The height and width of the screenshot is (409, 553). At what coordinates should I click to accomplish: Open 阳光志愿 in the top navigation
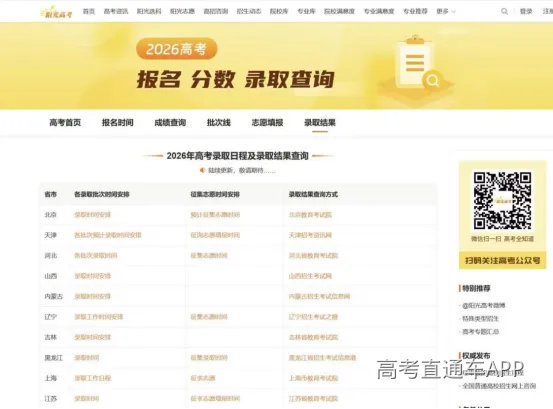click(182, 12)
